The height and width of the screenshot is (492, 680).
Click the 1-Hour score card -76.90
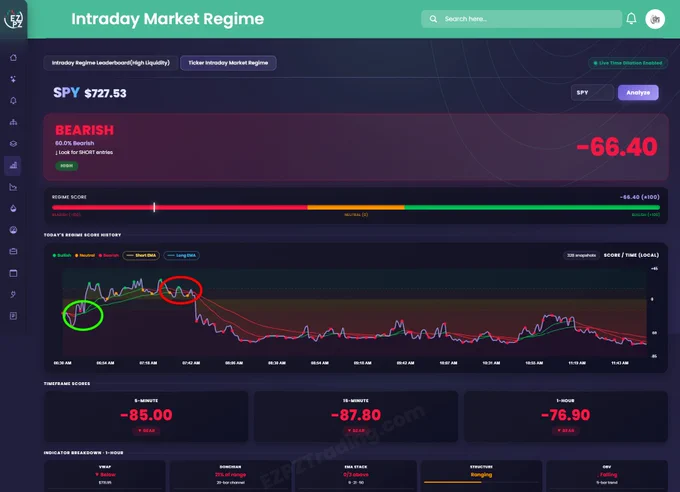tap(566, 417)
